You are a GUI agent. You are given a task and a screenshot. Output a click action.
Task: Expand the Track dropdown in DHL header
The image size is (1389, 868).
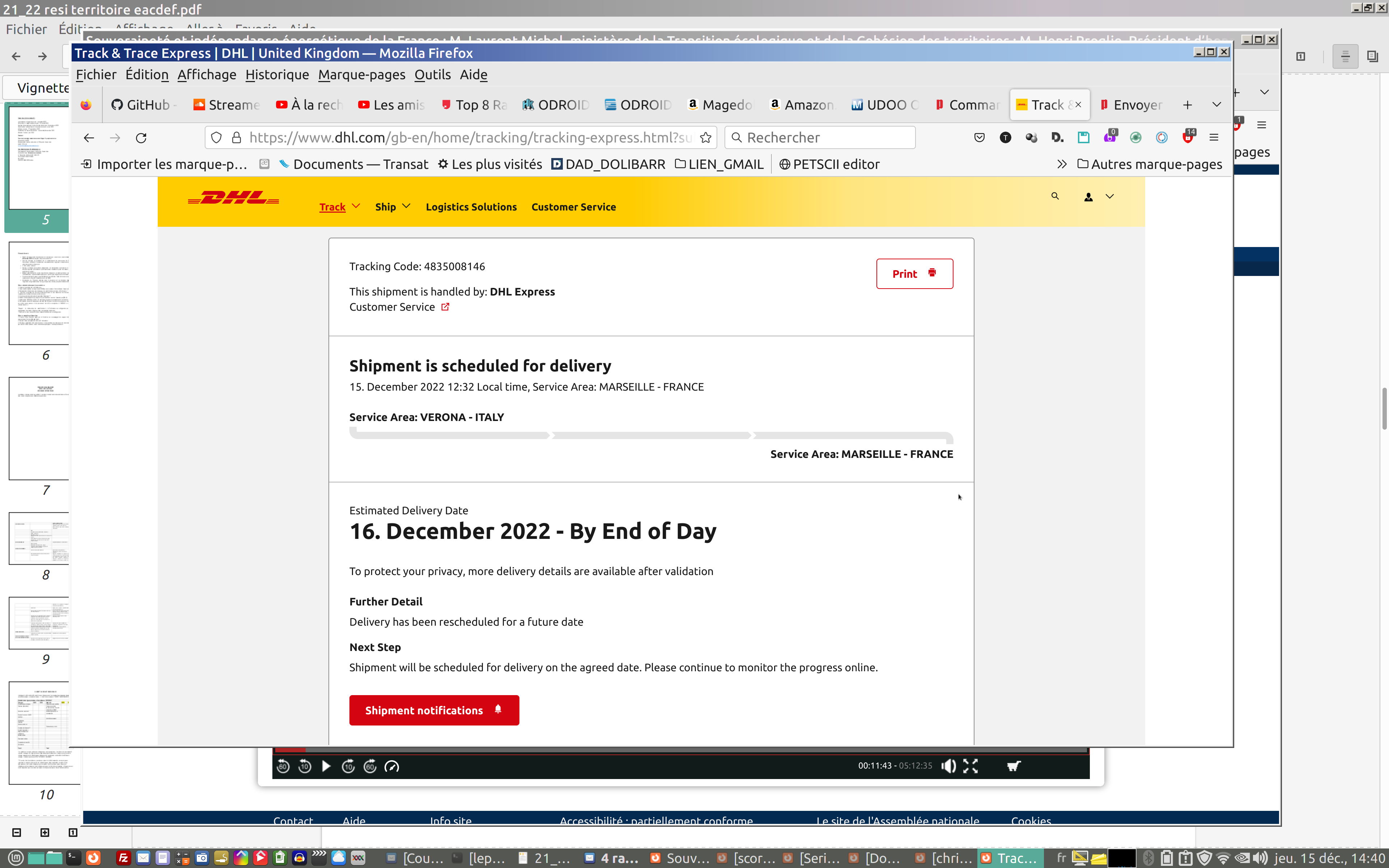339,207
